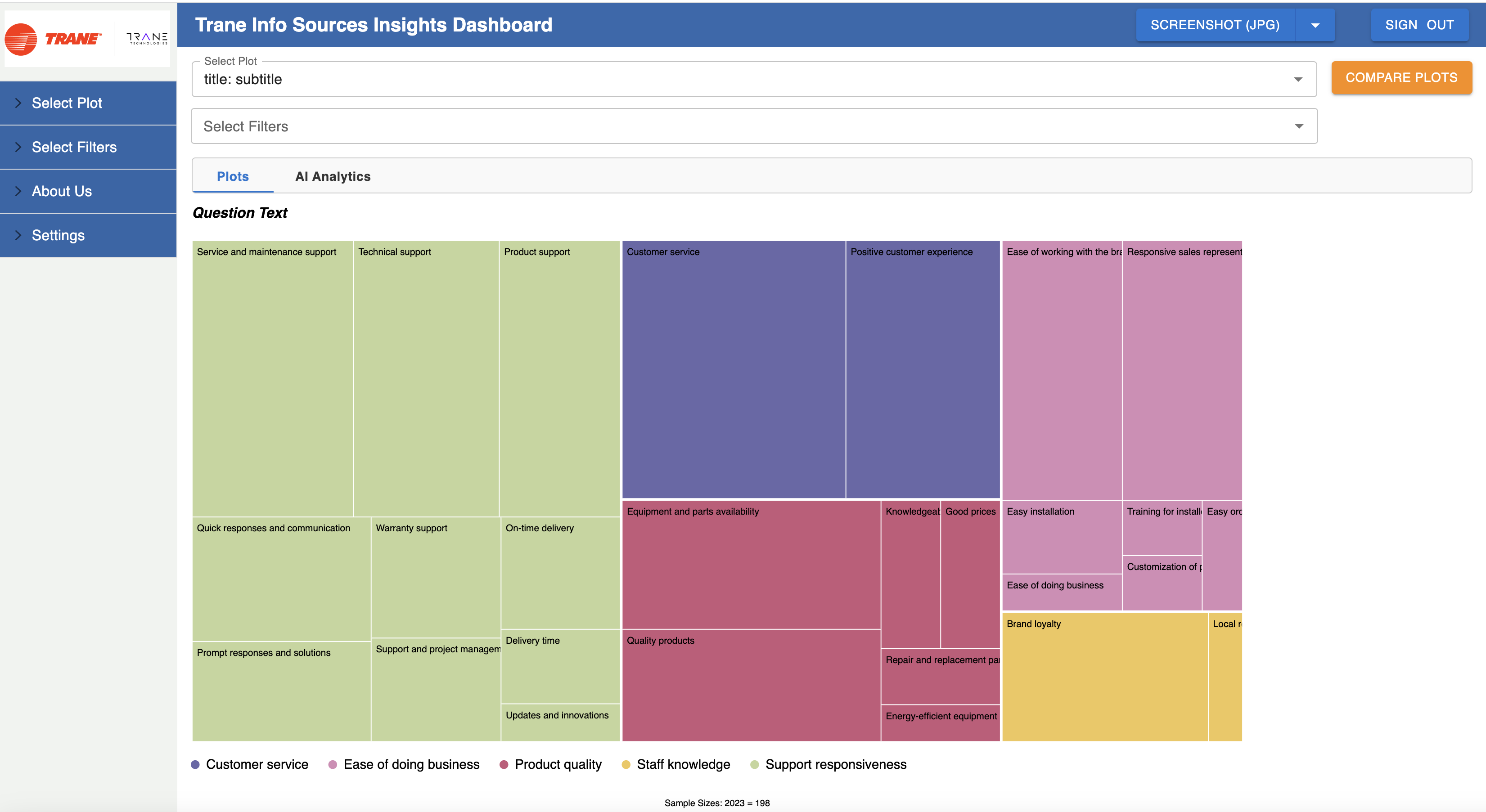This screenshot has height=812, width=1486.
Task: Click the COMPARE PLOTS button
Action: coord(1402,77)
